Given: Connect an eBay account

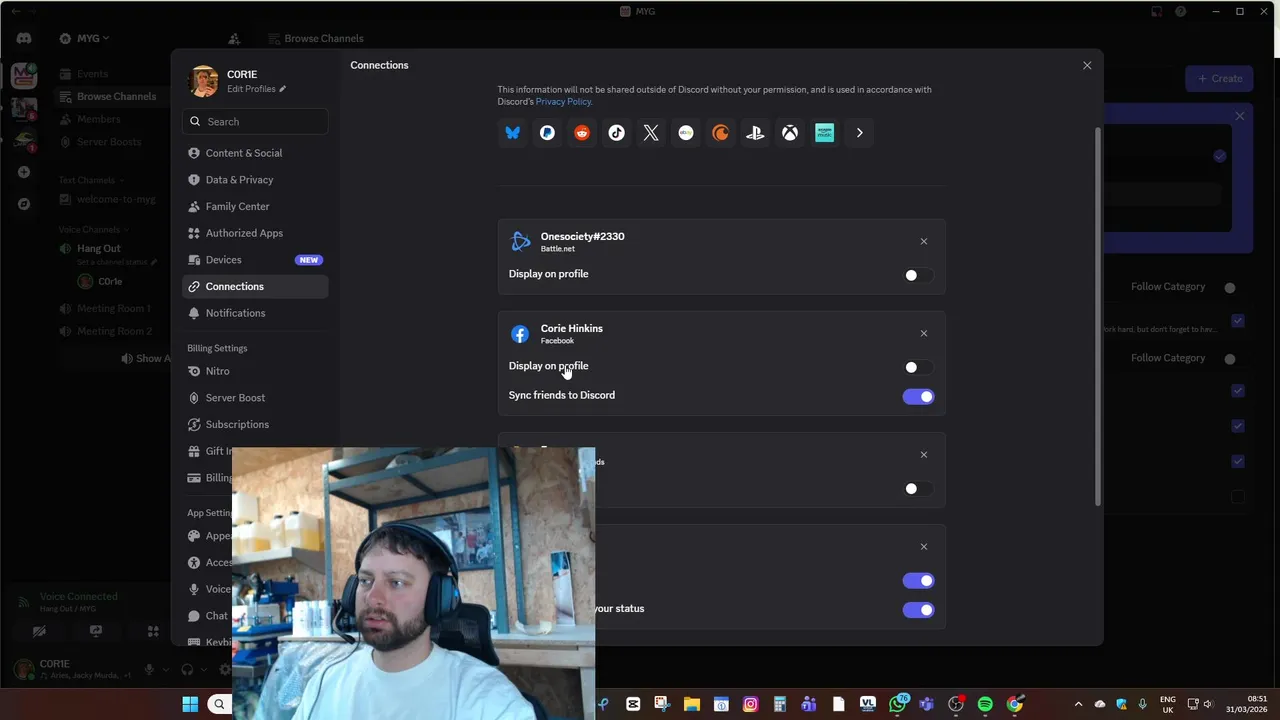Looking at the screenshot, I should tap(686, 133).
